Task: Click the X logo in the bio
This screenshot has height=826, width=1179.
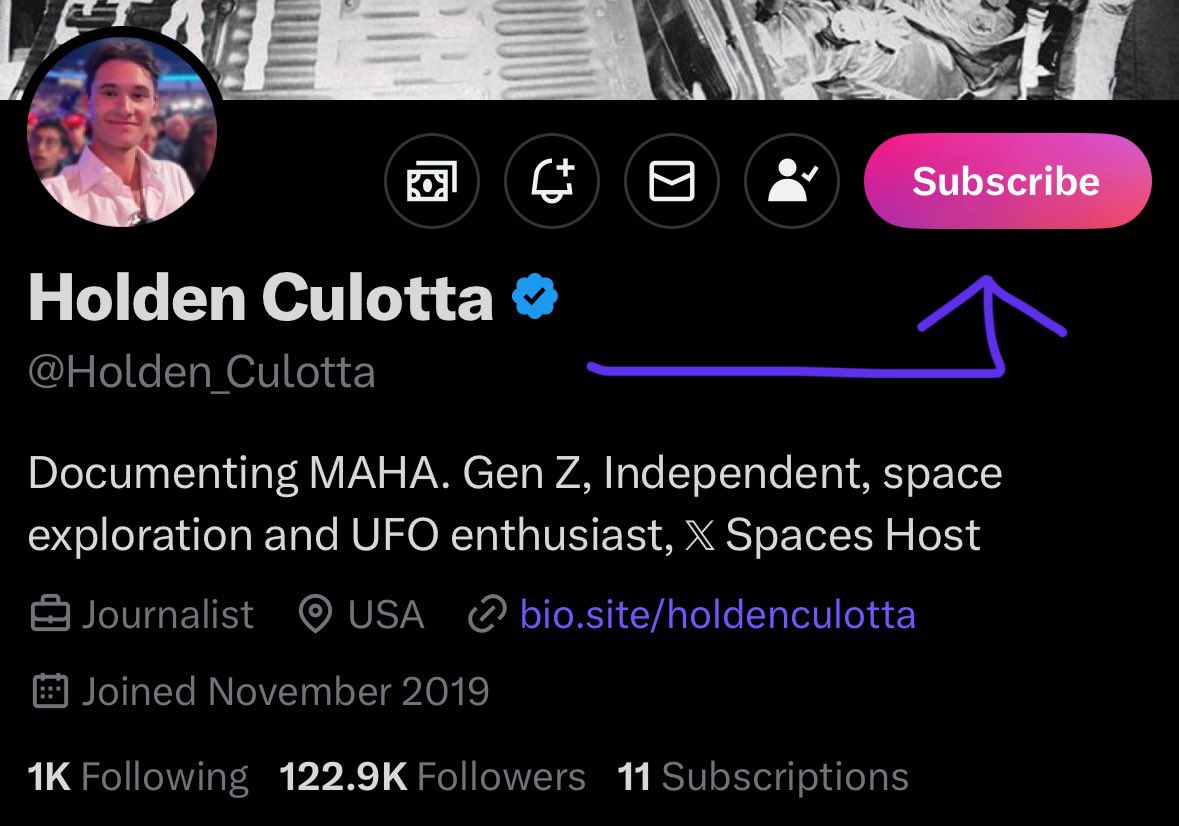Action: coord(697,537)
